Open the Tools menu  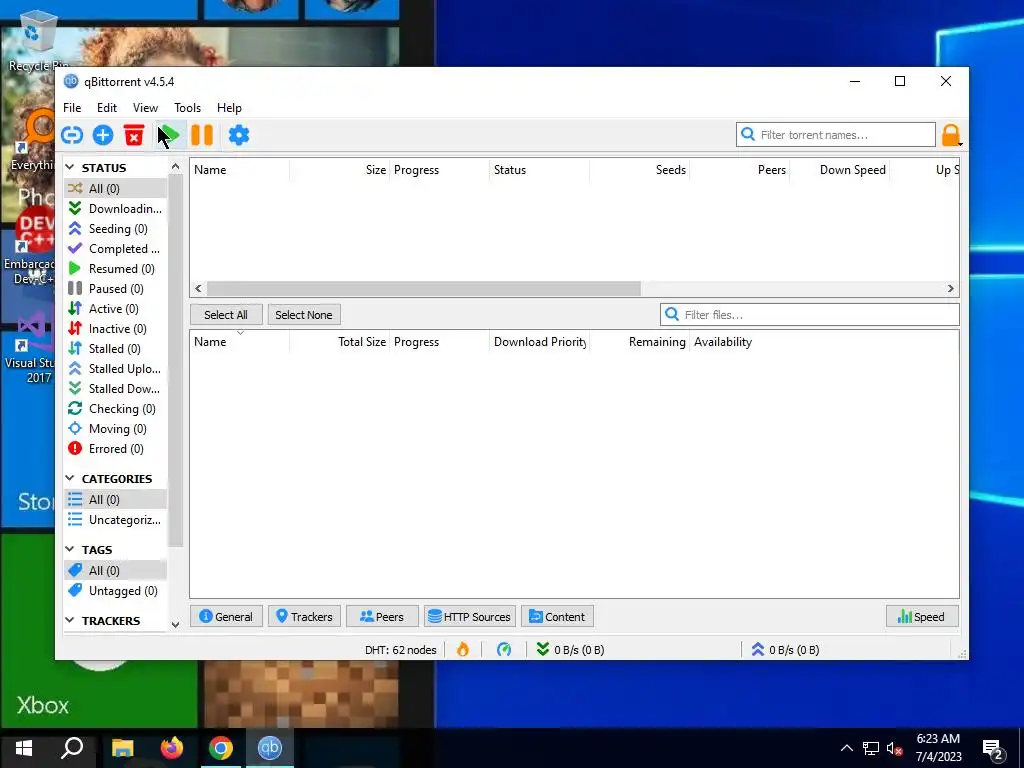(x=187, y=108)
